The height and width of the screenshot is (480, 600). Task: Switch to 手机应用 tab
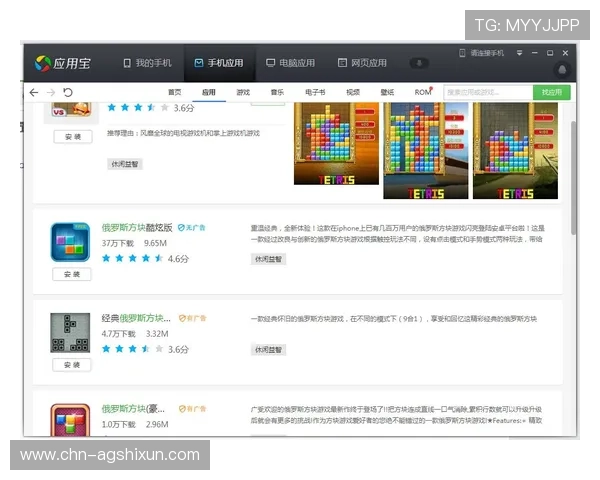(x=219, y=63)
